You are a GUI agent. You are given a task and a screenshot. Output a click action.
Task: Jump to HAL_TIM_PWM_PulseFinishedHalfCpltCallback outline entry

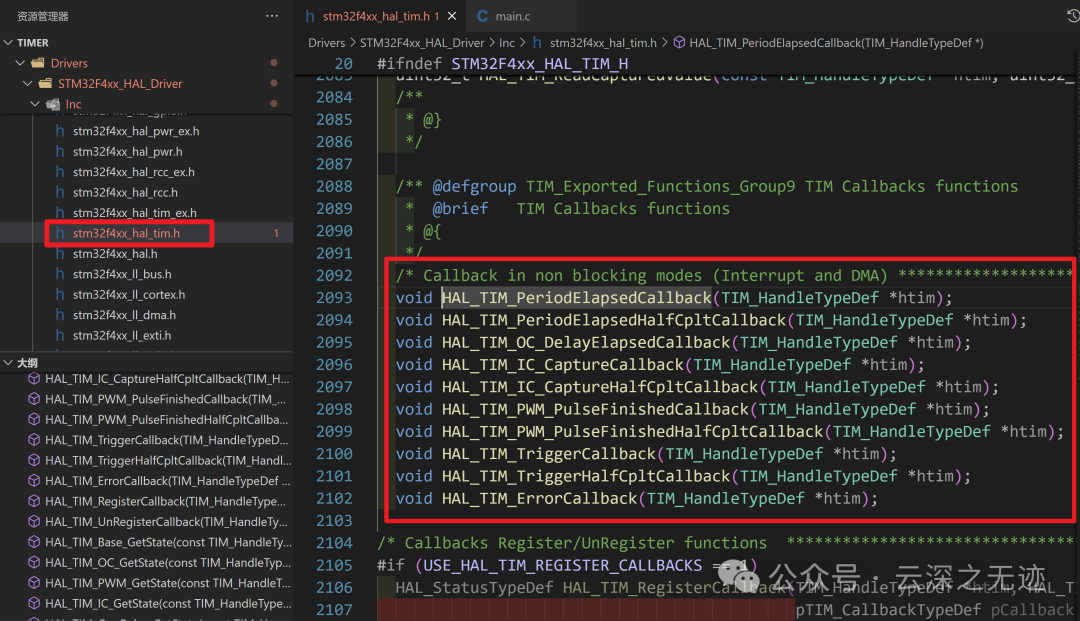pyautogui.click(x=167, y=419)
